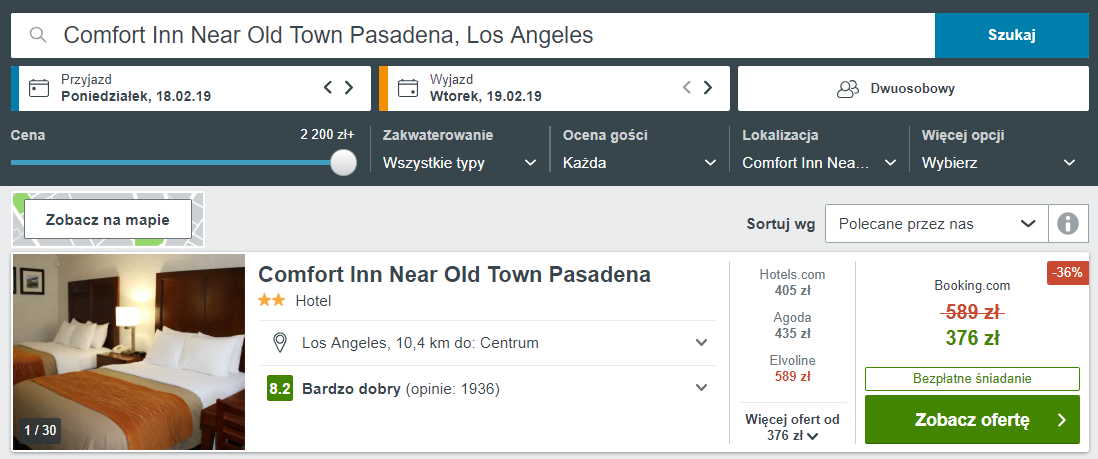Click the check-out calendar icon
The image size is (1098, 459).
coord(408,88)
